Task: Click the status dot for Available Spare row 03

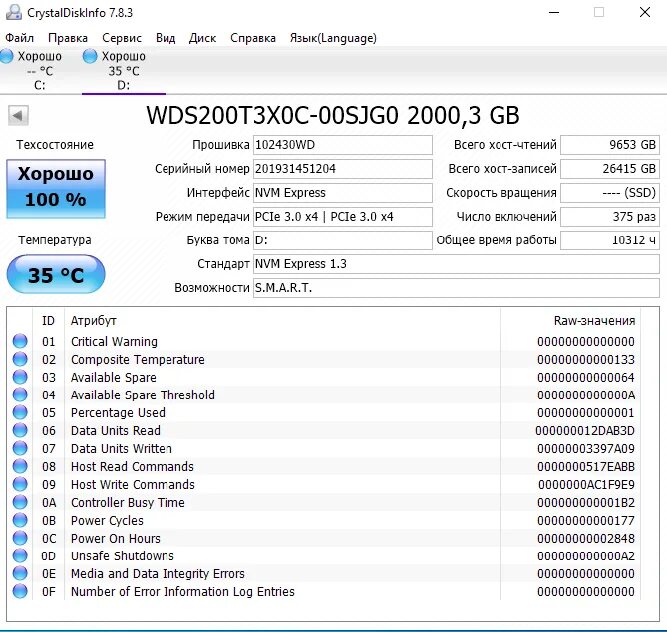Action: [x=20, y=377]
